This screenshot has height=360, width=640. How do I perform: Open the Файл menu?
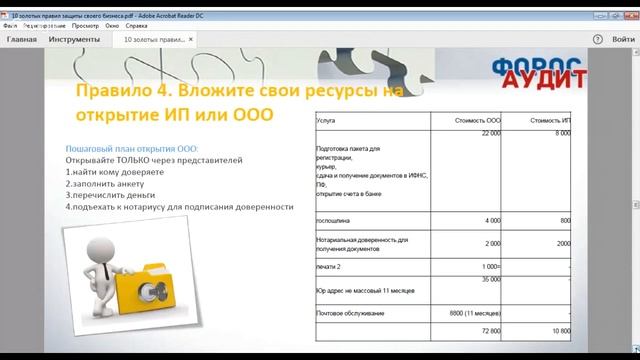point(10,26)
